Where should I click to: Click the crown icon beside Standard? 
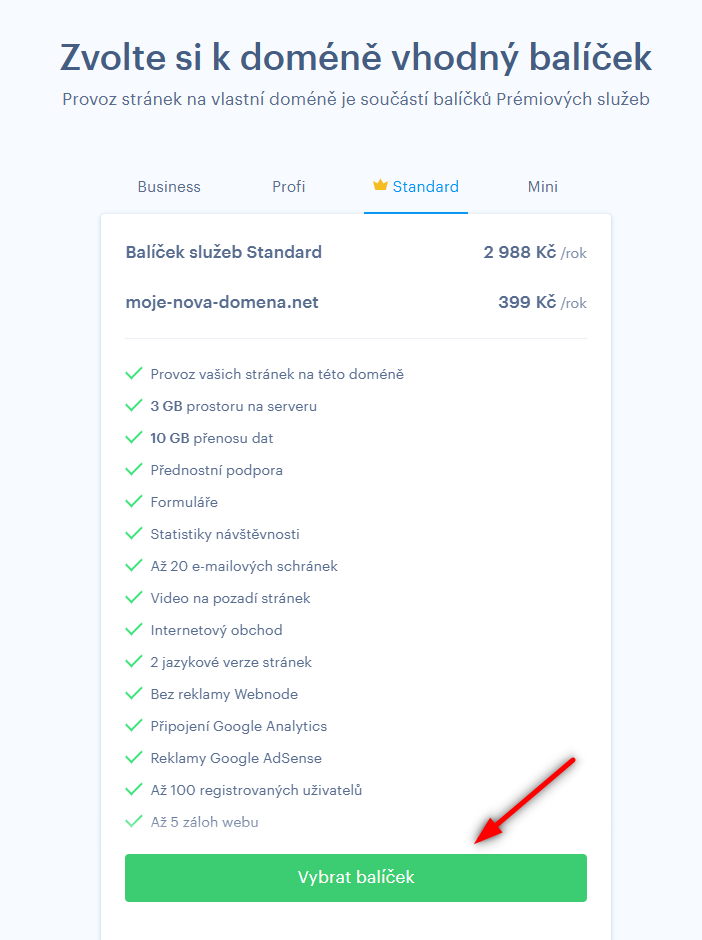click(380, 185)
